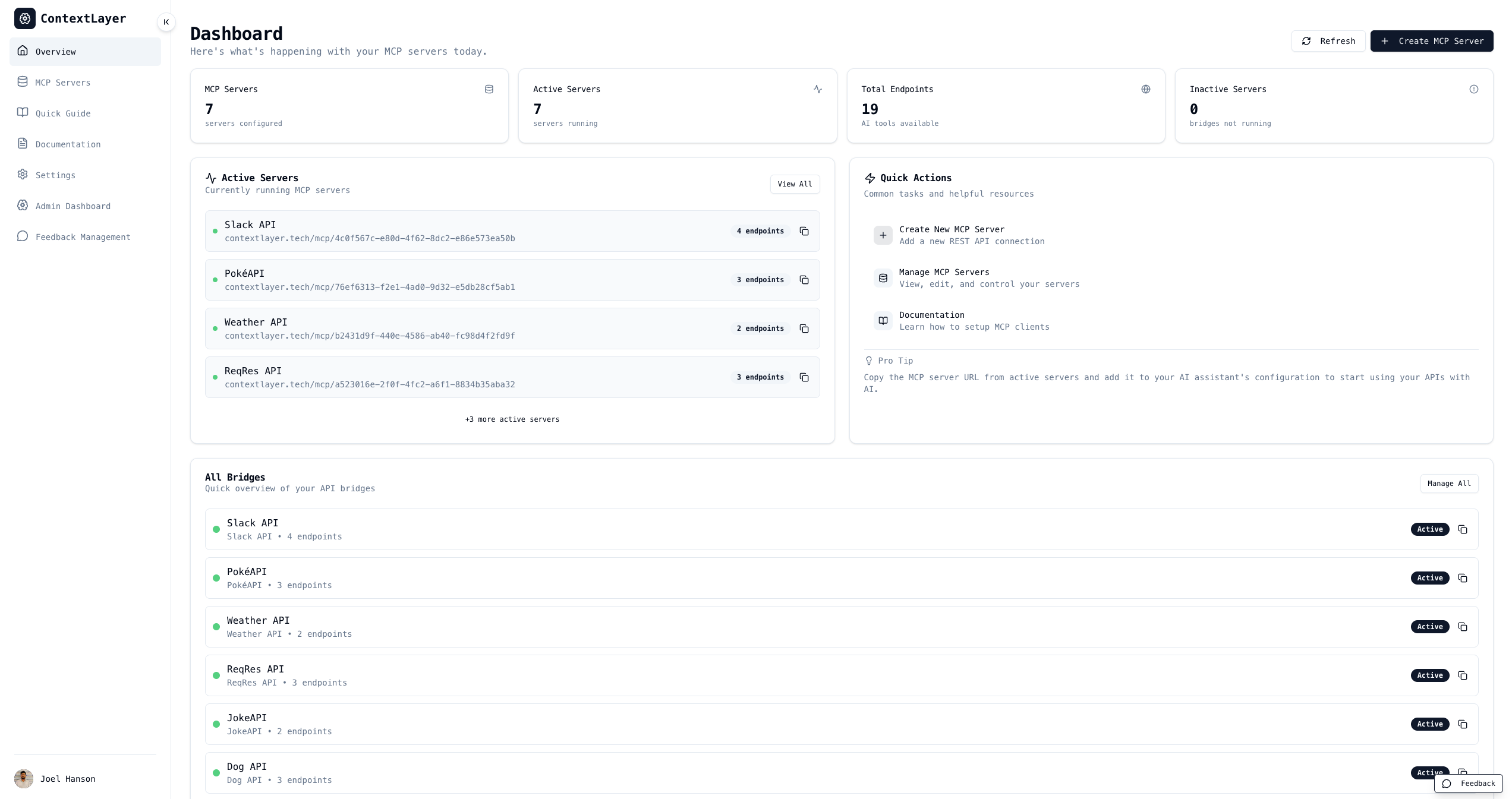Expand the +3 more active servers list

(512, 419)
